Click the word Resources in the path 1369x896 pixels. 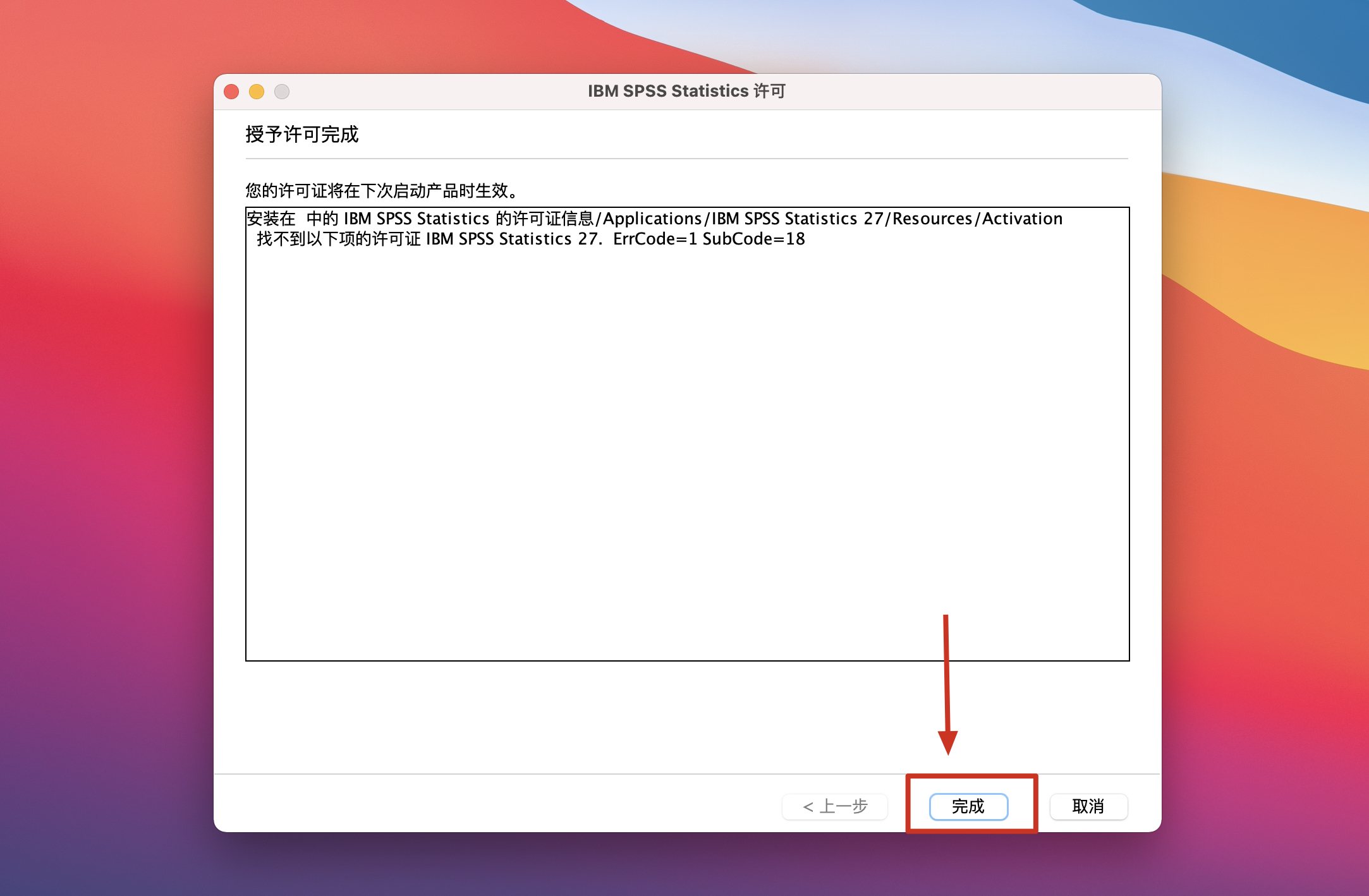[932, 219]
